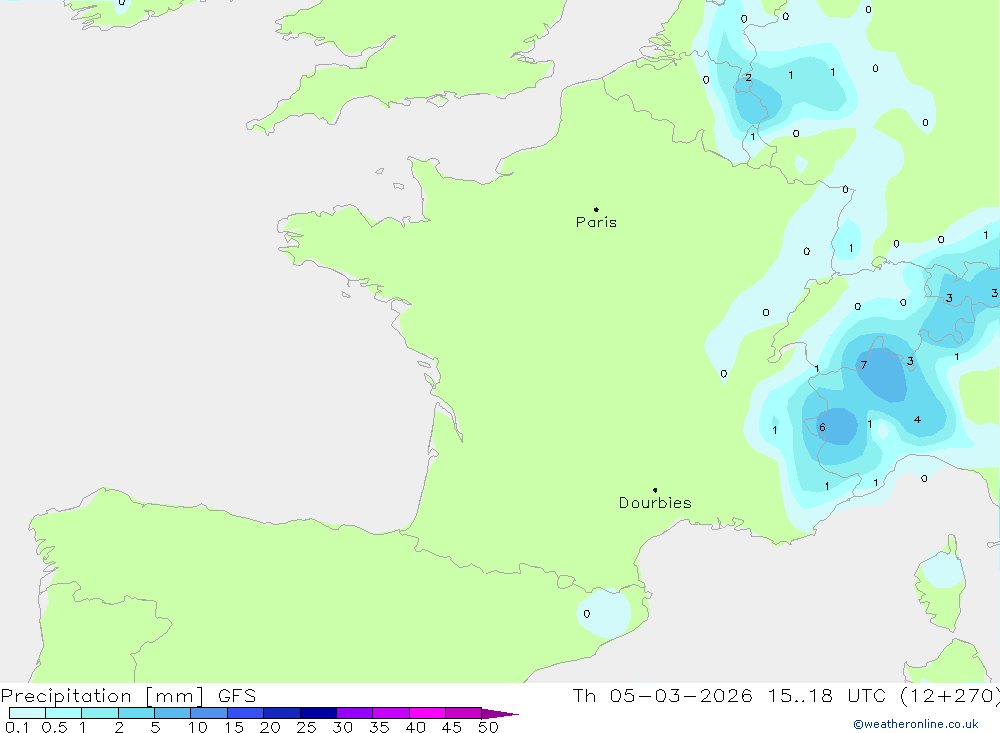Image resolution: width=1000 pixels, height=733 pixels.
Task: Click the Dourbies city label
Action: pyautogui.click(x=655, y=503)
